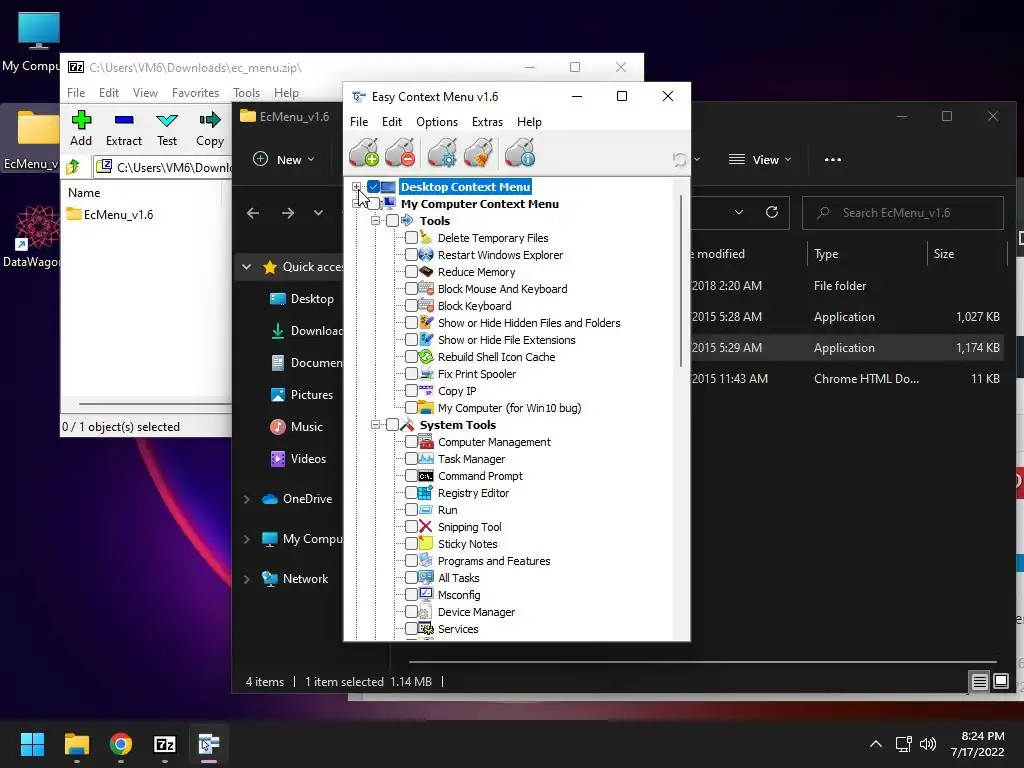This screenshot has height=768, width=1024.
Task: Open 7-Zip from the taskbar
Action: point(165,744)
